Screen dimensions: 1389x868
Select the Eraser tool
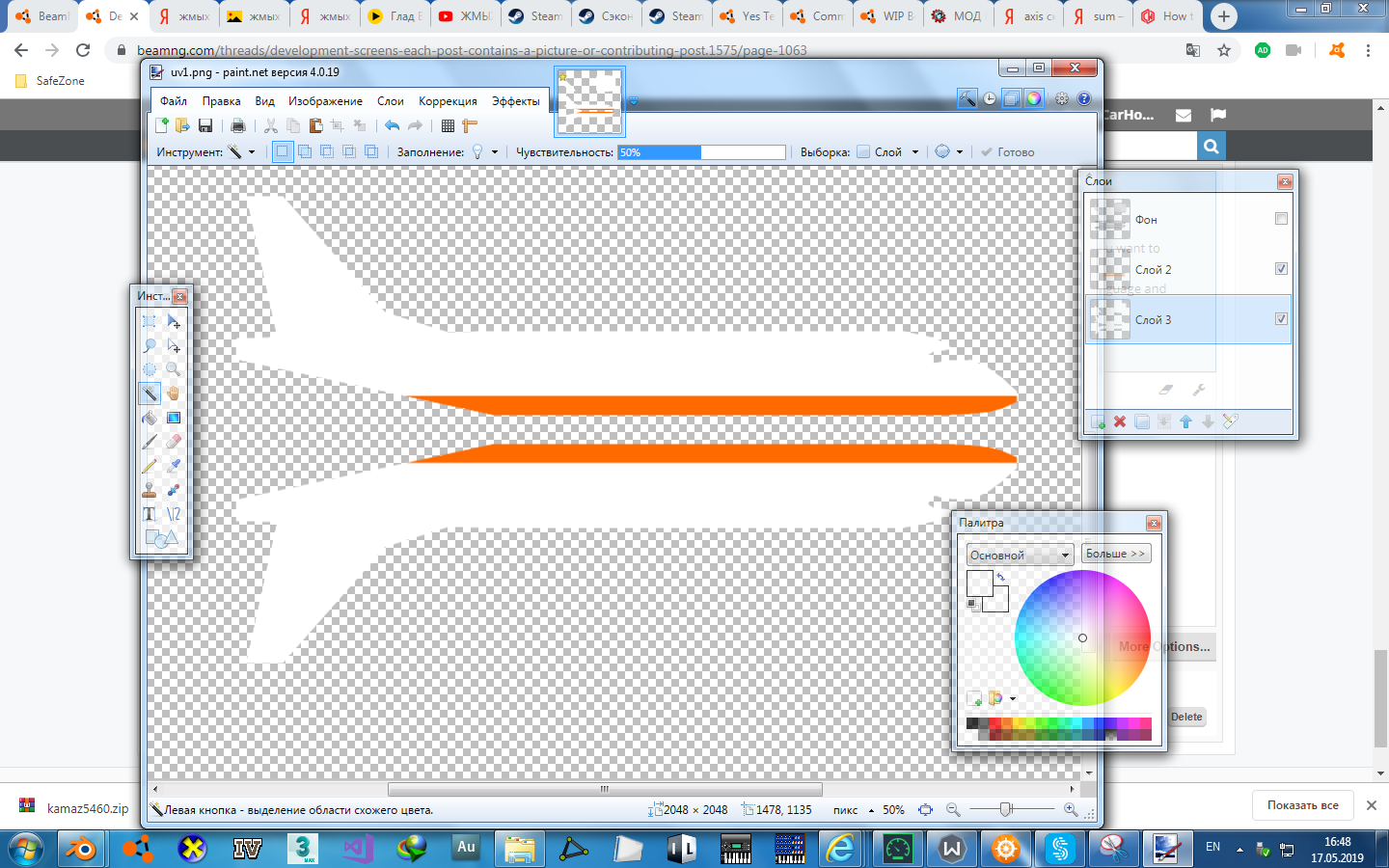(174, 442)
